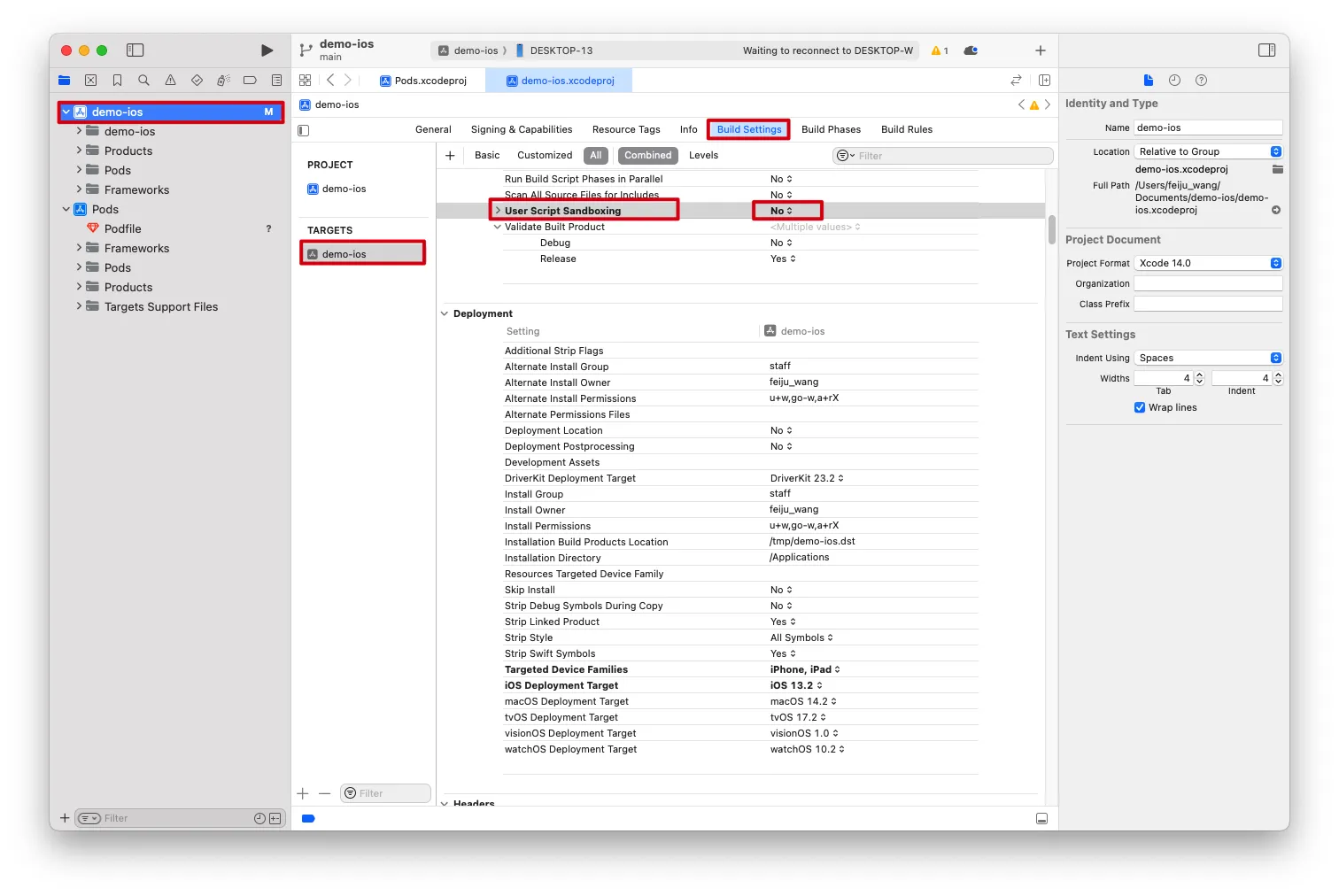The height and width of the screenshot is (896, 1339).
Task: Toggle the inspectors panel on the right
Action: (1267, 50)
